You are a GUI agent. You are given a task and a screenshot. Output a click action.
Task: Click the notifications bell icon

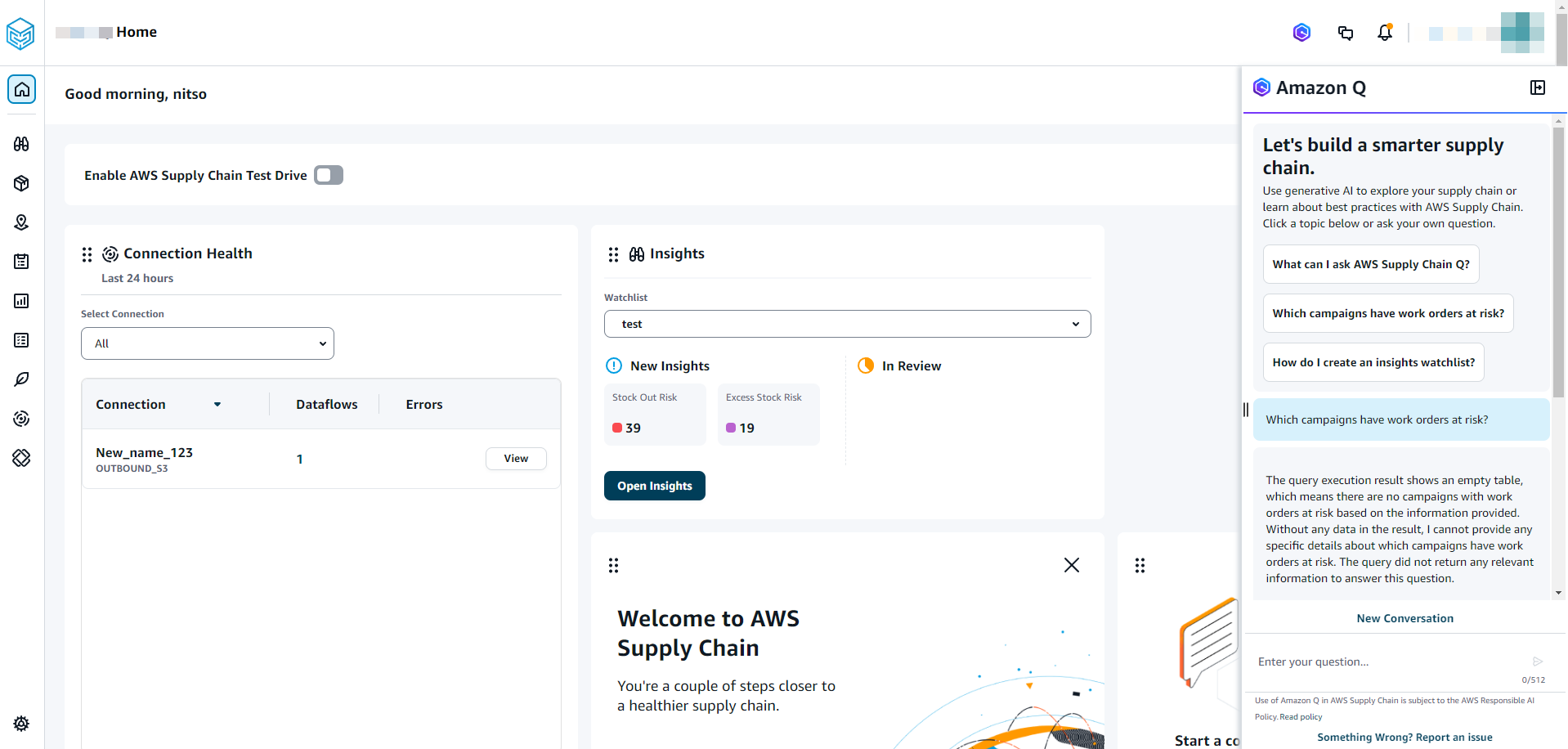pyautogui.click(x=1385, y=33)
